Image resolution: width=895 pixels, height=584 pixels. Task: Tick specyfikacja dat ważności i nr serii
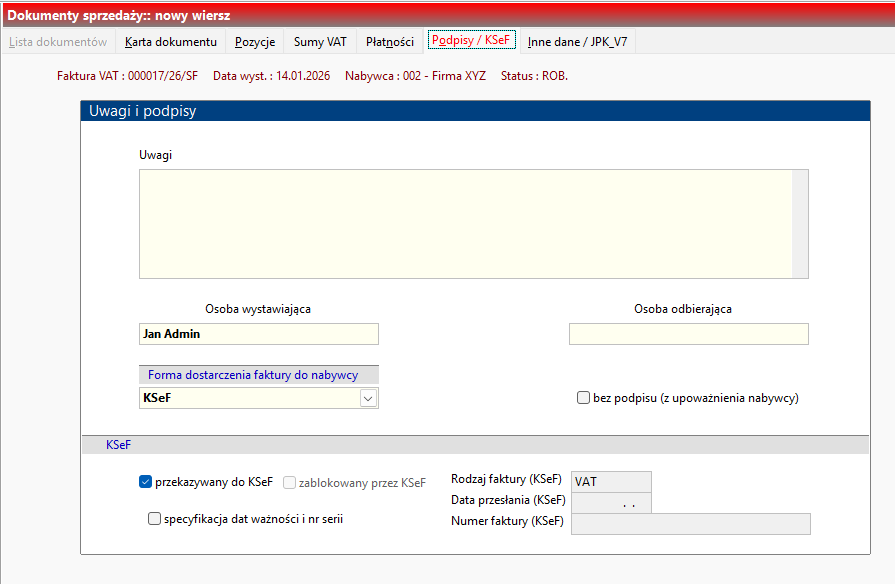coord(154,518)
